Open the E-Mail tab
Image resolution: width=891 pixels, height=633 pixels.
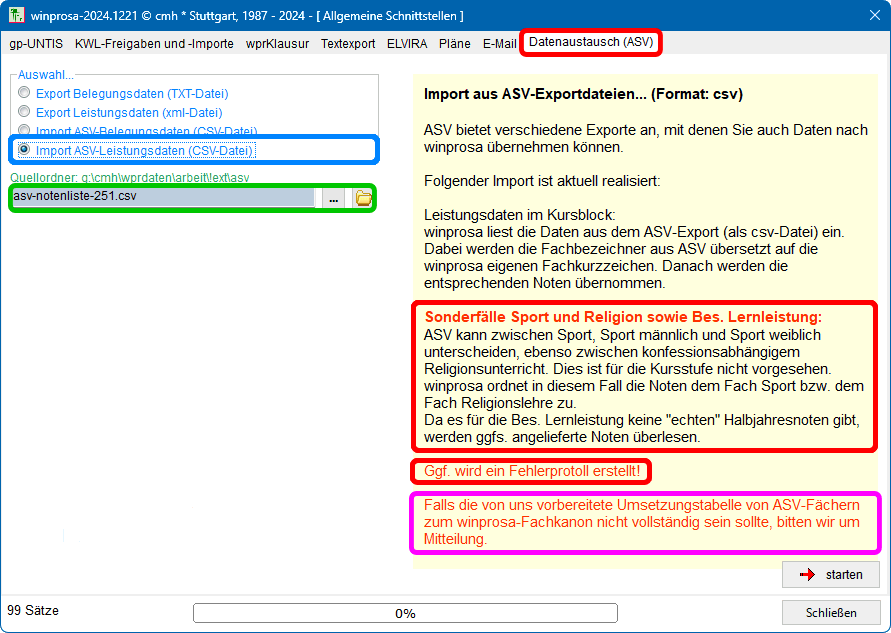point(499,44)
